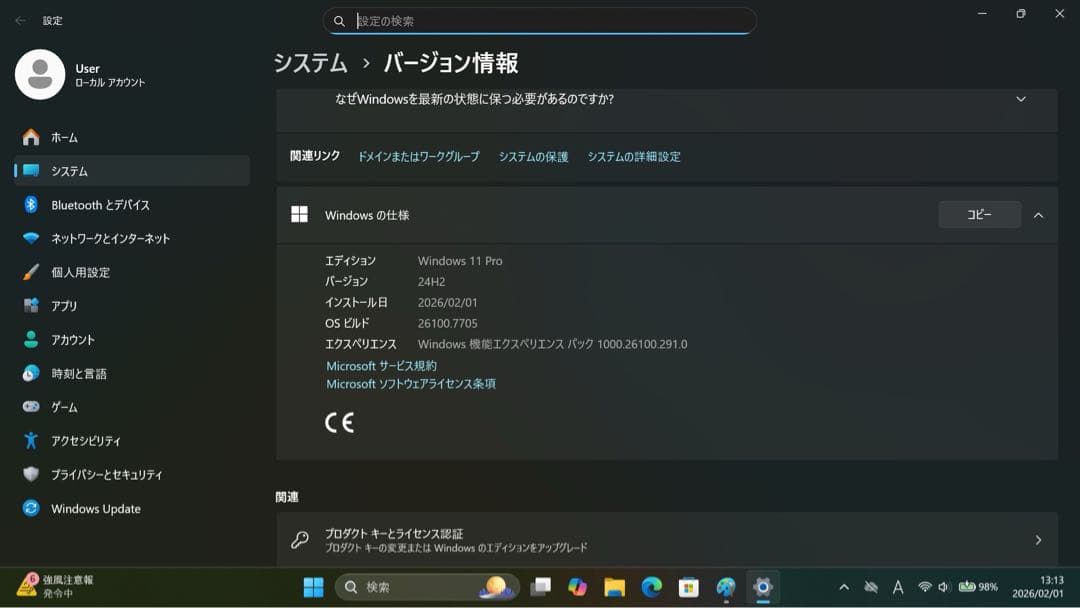Open アカウント settings icon
The width and height of the screenshot is (1080, 608).
pyautogui.click(x=29, y=339)
